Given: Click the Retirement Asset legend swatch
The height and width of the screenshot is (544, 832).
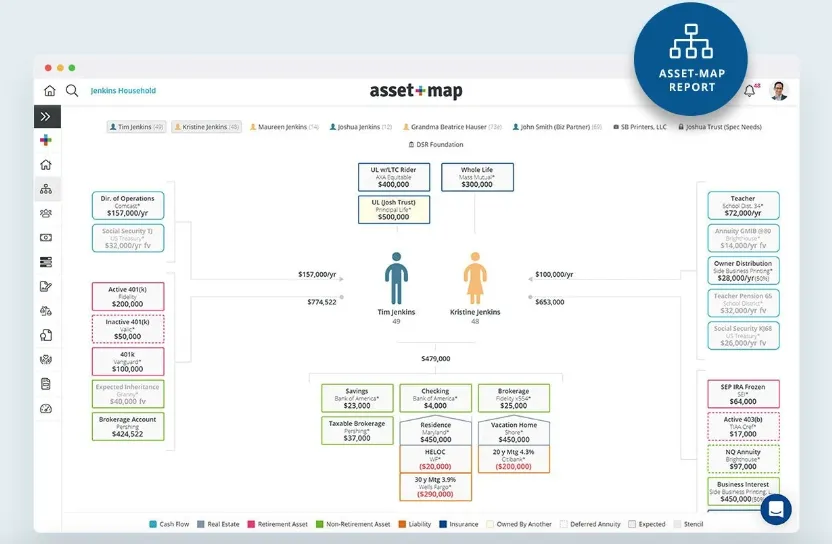Looking at the screenshot, I should tap(252, 524).
